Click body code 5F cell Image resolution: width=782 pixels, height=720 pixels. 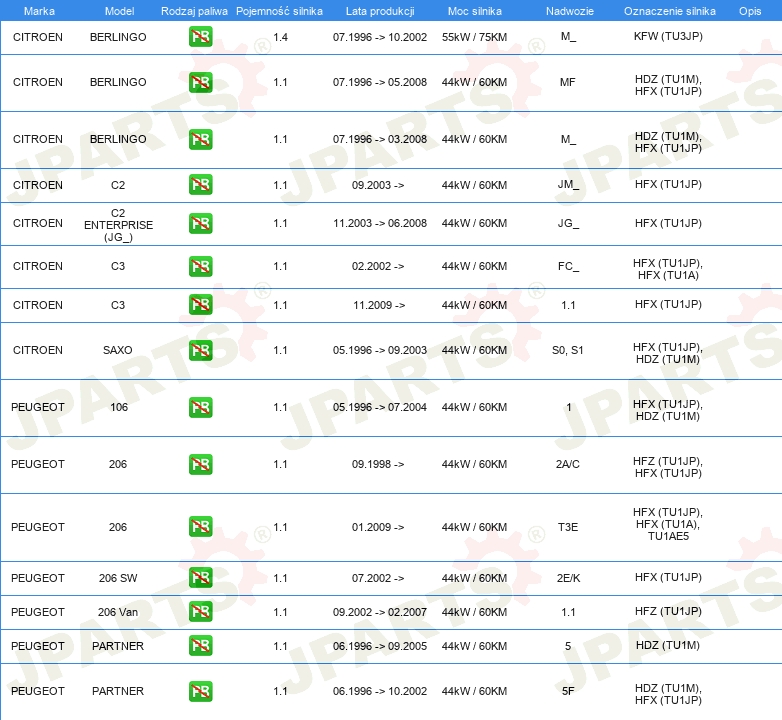pos(568,691)
